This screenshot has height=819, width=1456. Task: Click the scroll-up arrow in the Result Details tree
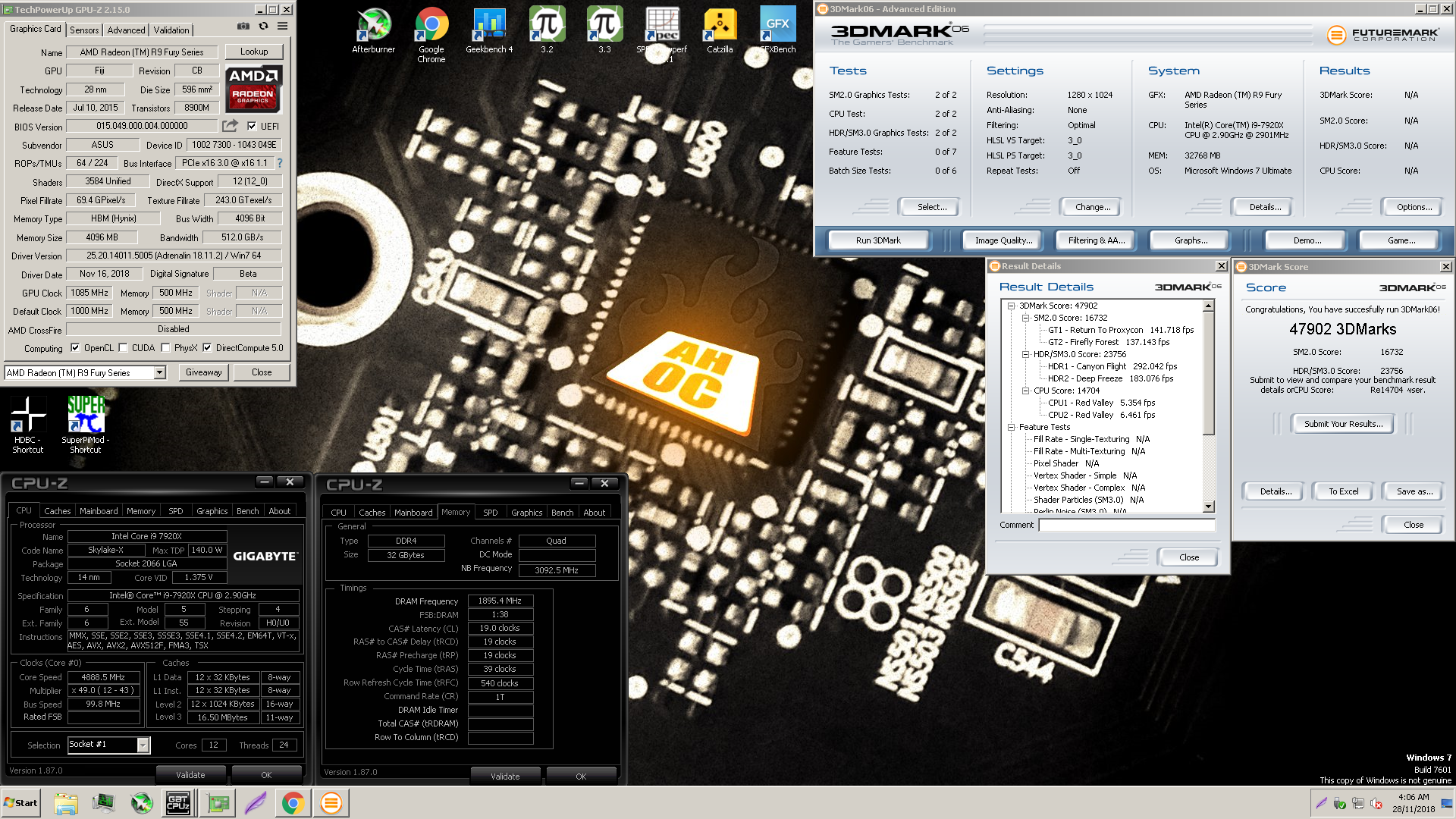tap(1209, 306)
